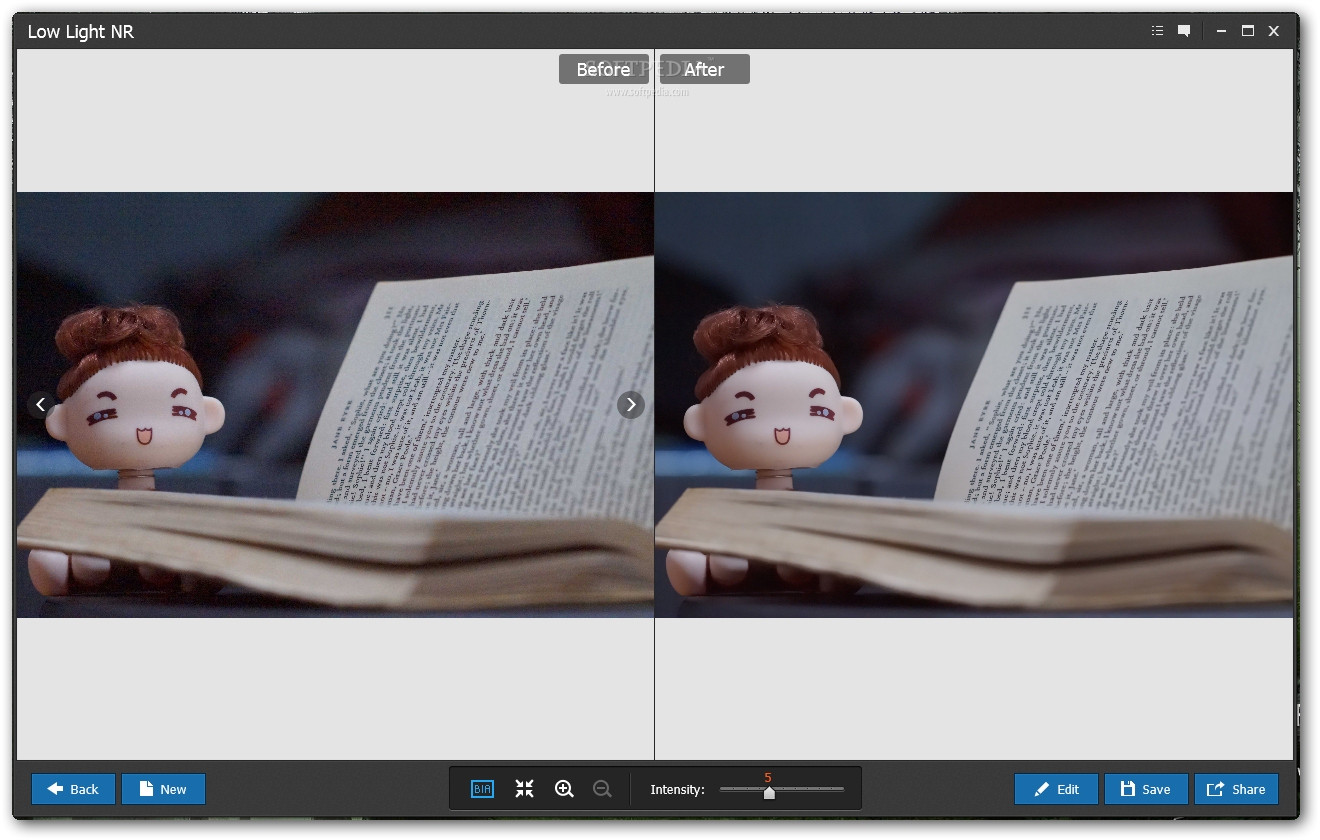
Task: Fit image to window icon
Action: [x=524, y=789]
